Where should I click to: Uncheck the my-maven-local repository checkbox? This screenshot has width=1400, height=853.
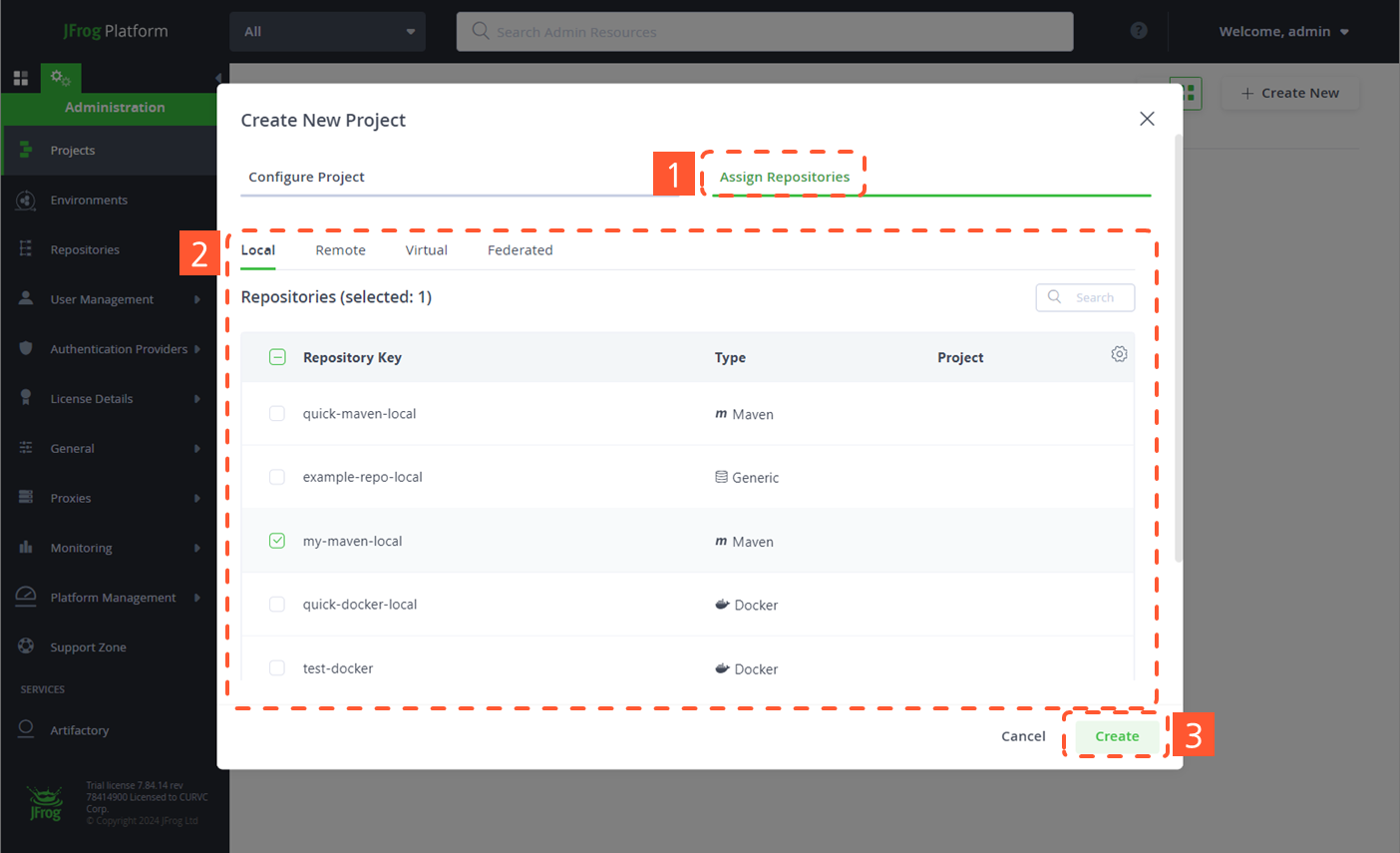tap(277, 541)
